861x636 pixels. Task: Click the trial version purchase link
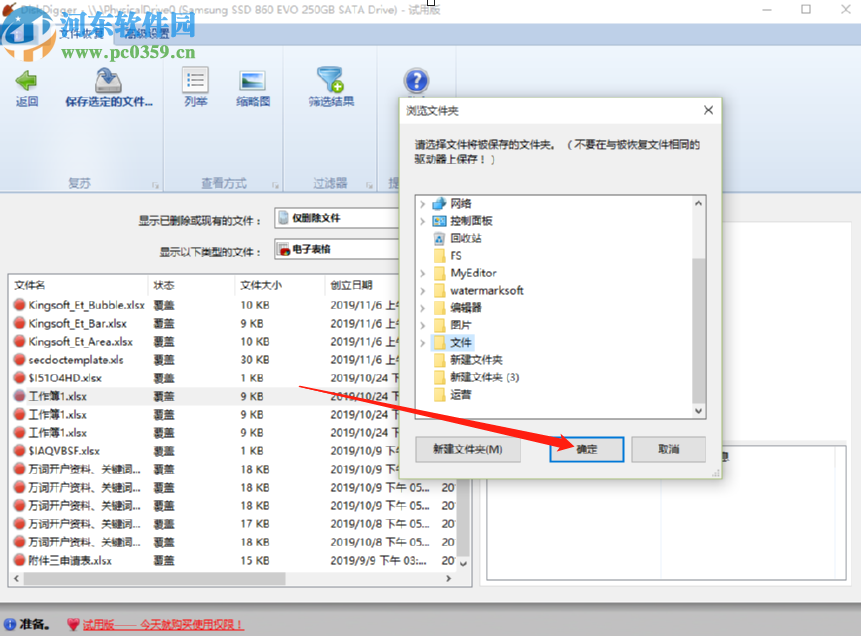(163, 624)
